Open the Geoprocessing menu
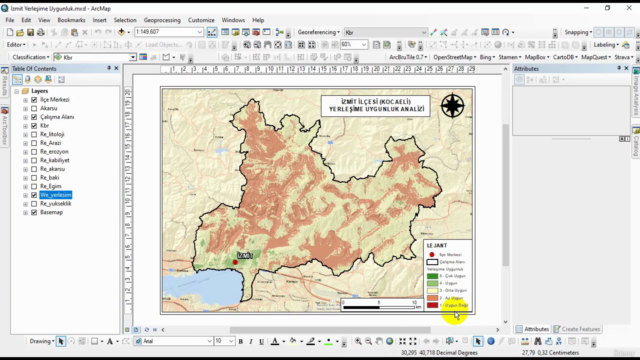The image size is (640, 360). [162, 20]
